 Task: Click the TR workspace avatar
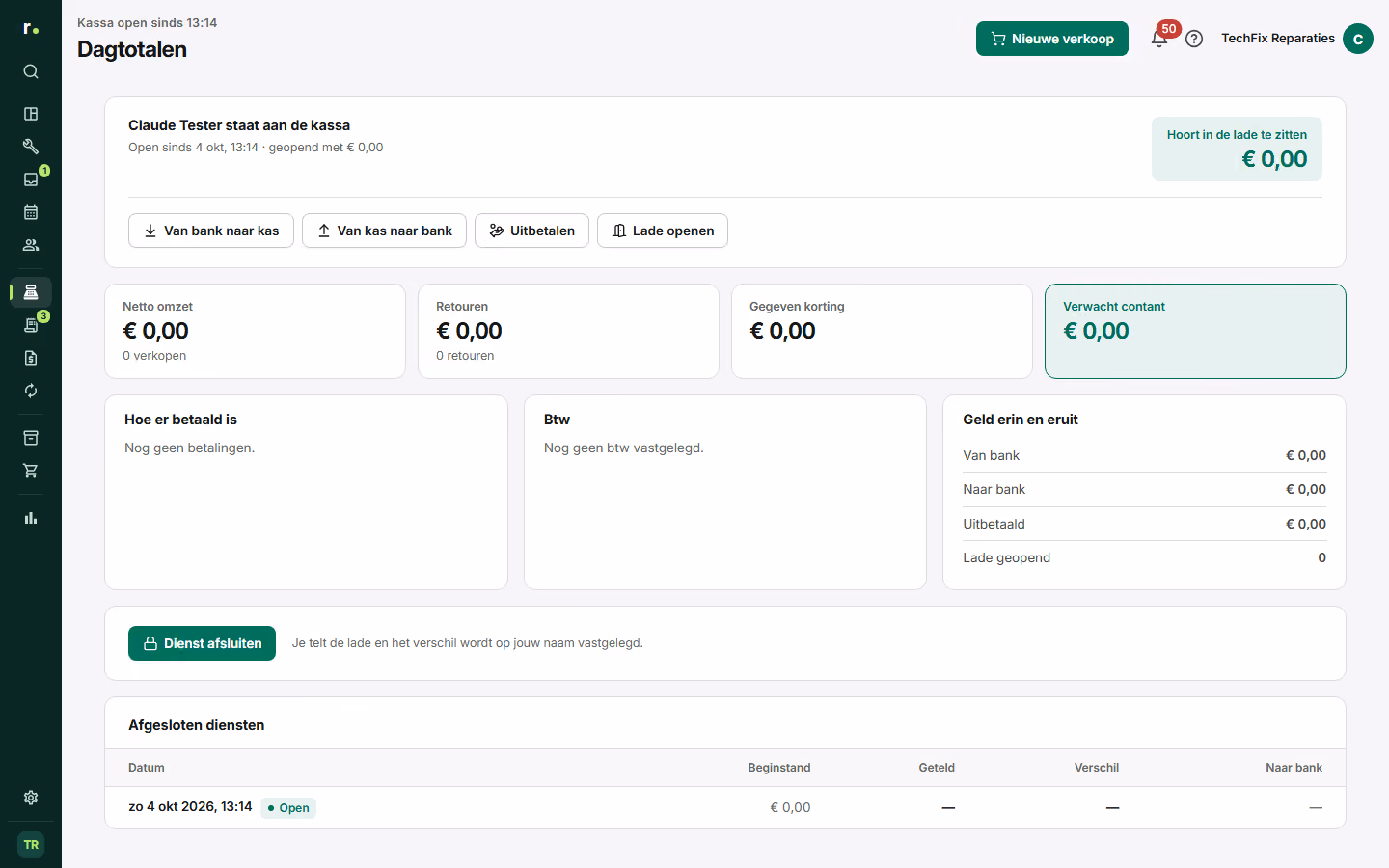[x=31, y=845]
